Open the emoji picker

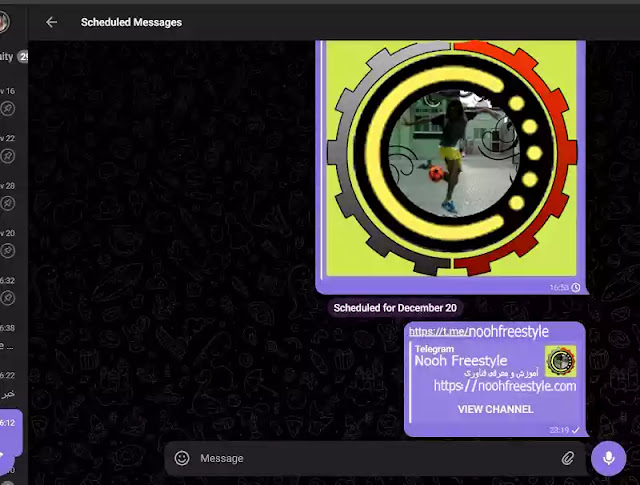click(182, 458)
